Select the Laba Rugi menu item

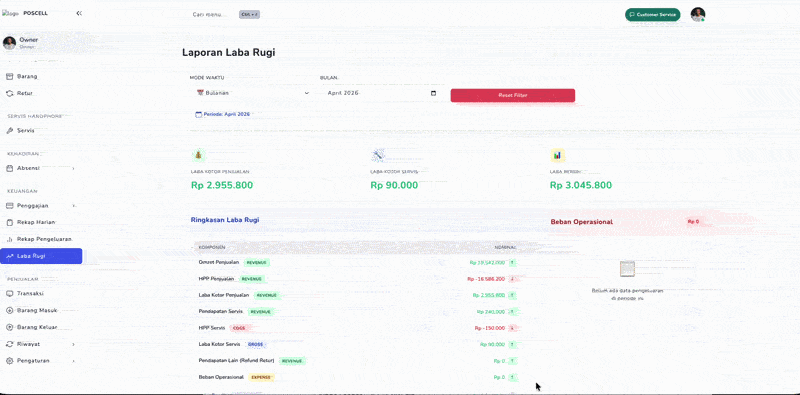[41, 256]
